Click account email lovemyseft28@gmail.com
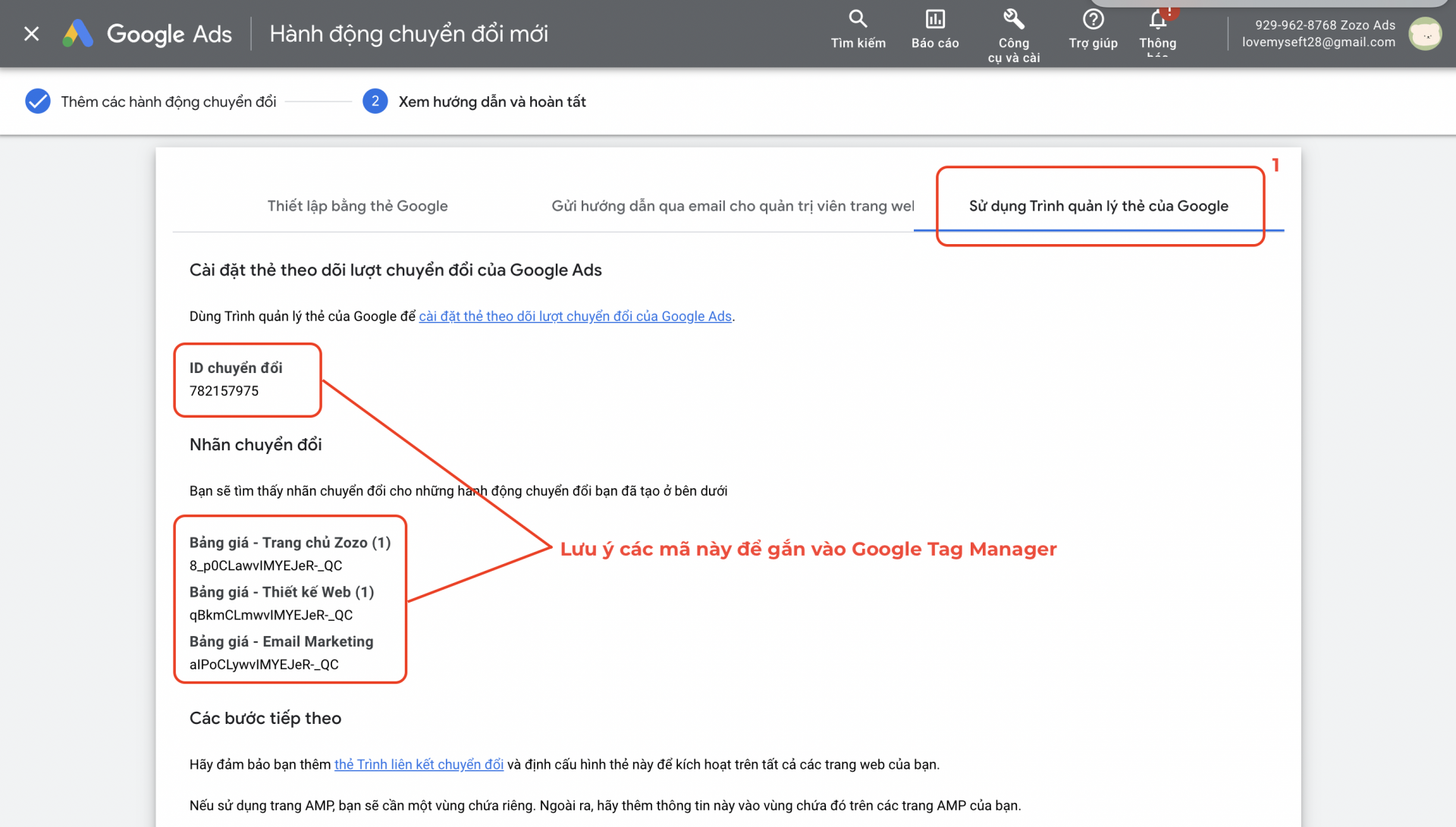 coord(1318,42)
